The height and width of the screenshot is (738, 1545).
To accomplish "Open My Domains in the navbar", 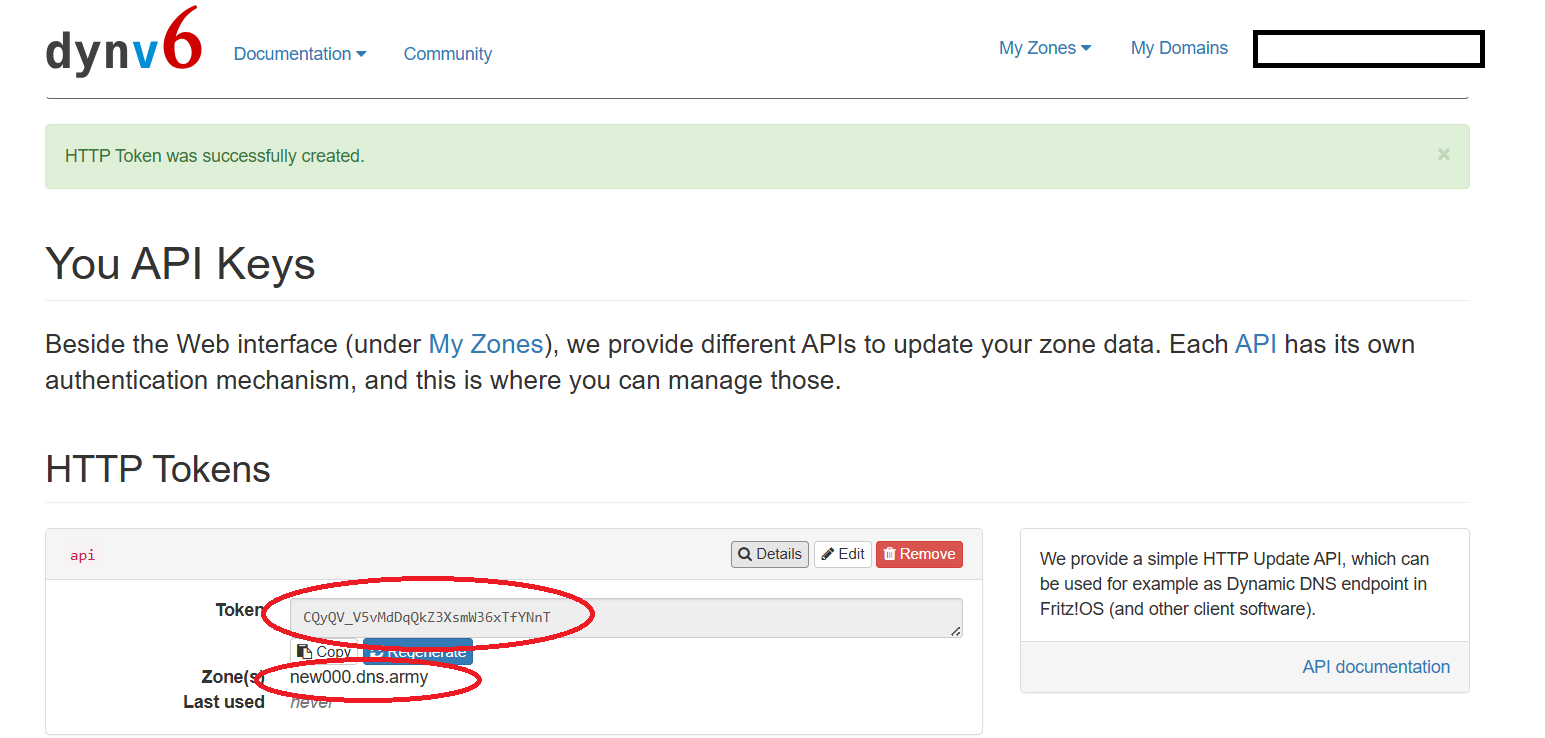I will click(1178, 48).
